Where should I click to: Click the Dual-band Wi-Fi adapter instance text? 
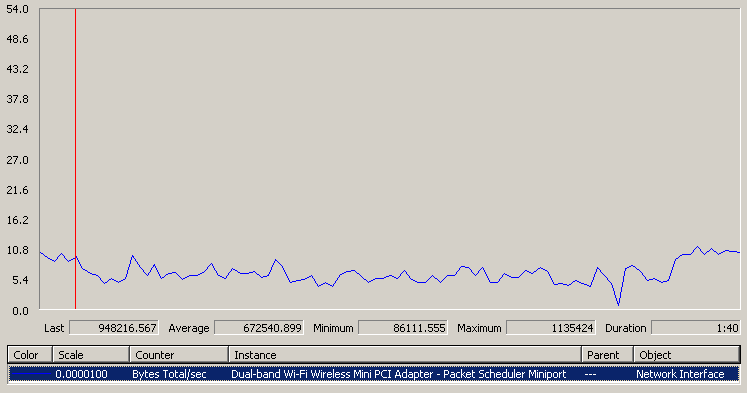pyautogui.click(x=399, y=374)
